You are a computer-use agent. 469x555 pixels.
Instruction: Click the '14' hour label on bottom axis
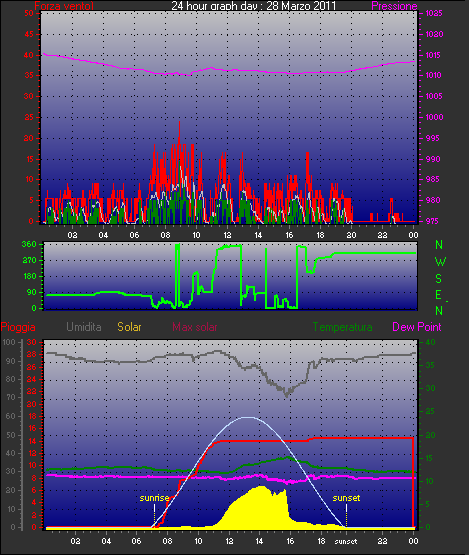pos(259,541)
